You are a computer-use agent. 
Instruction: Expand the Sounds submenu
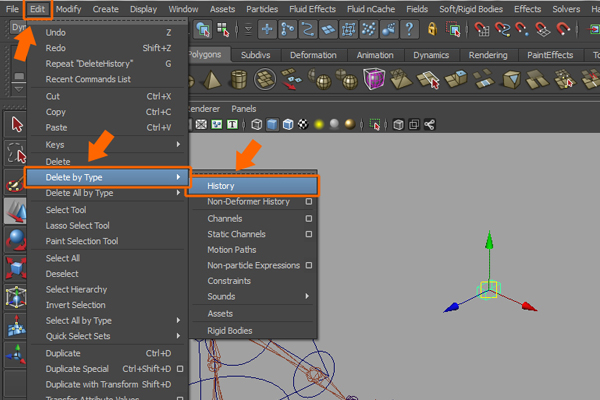[254, 296]
